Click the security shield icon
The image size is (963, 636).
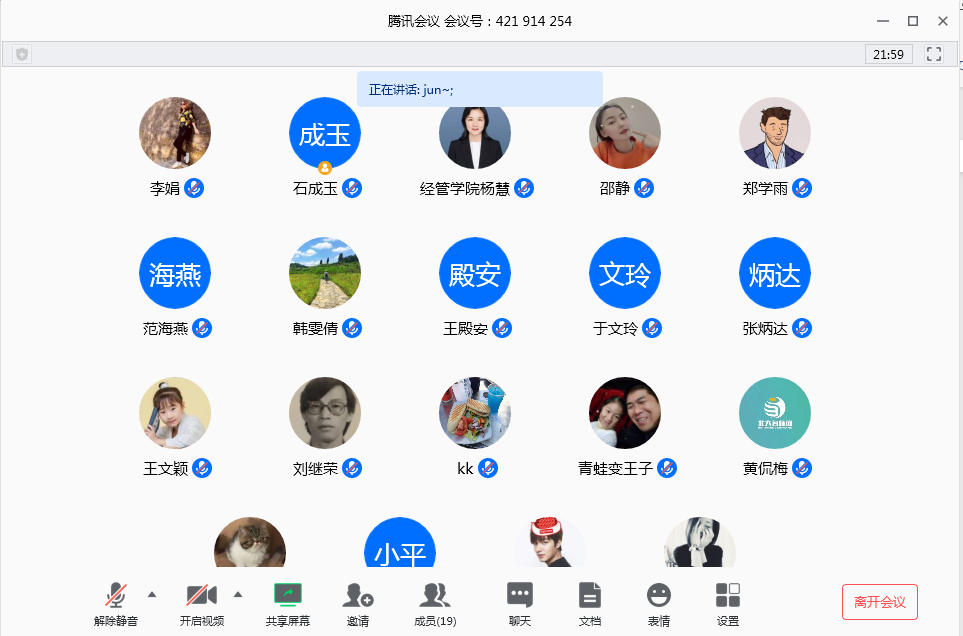[x=22, y=54]
